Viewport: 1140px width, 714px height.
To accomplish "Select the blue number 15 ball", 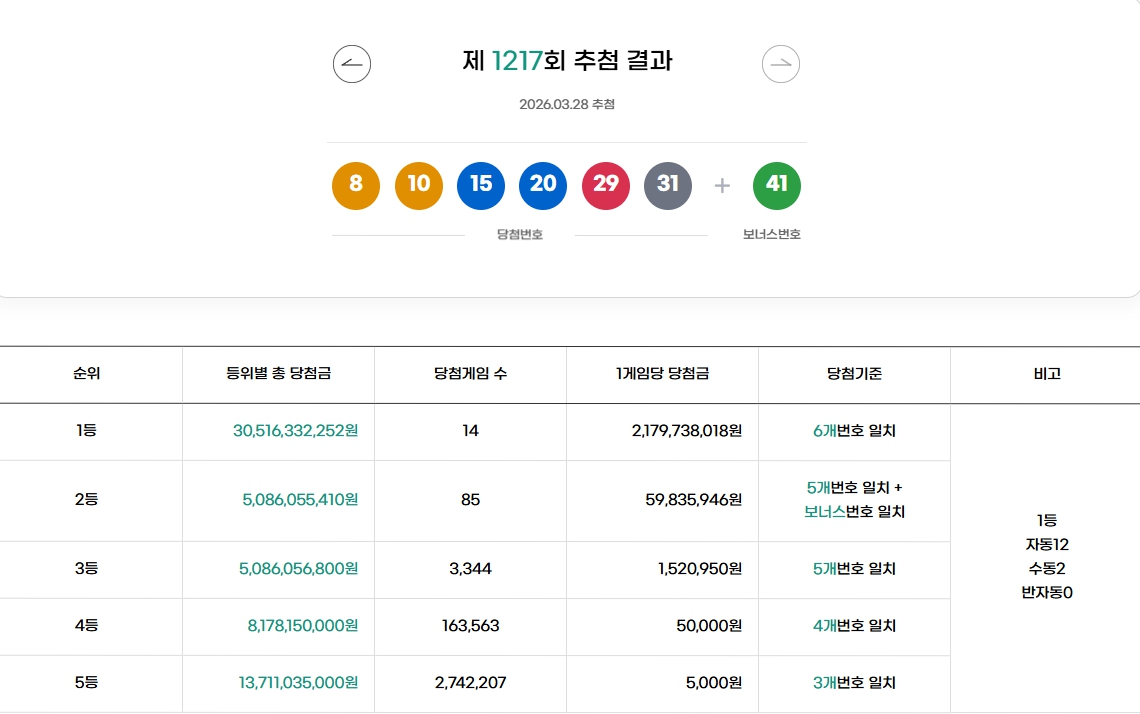I will (x=480, y=185).
